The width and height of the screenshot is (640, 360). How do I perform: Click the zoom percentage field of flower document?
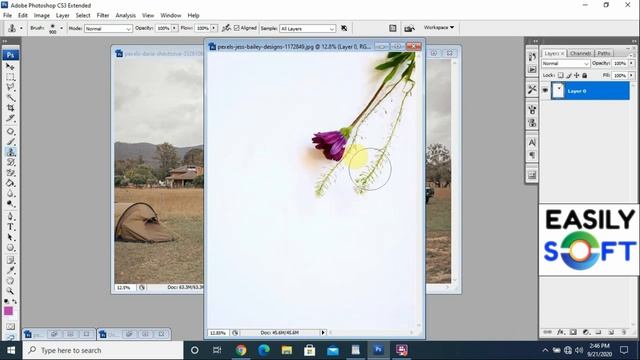(218, 333)
